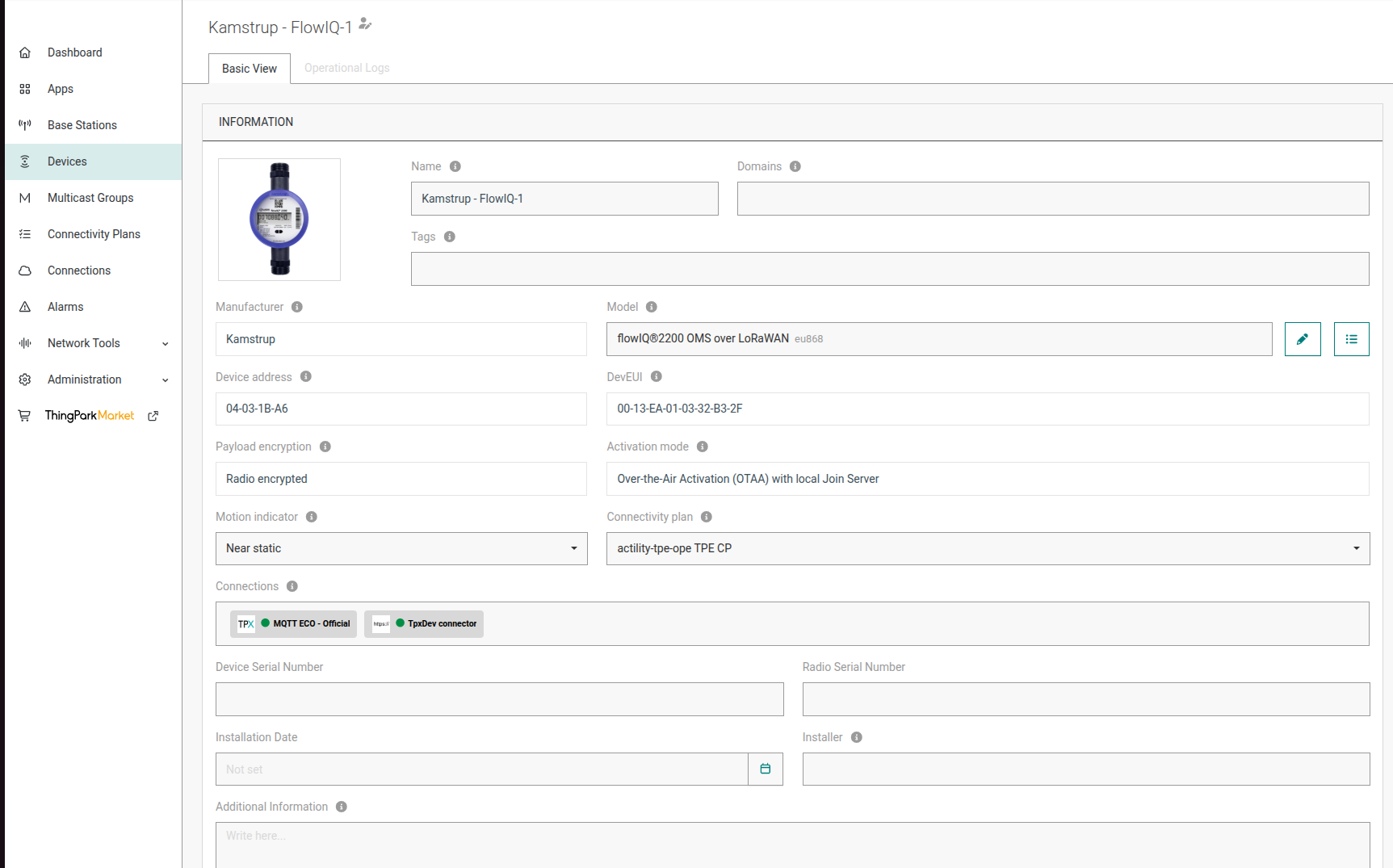Click the info icon next to DevEUI
The height and width of the screenshot is (868, 1393).
click(x=657, y=376)
